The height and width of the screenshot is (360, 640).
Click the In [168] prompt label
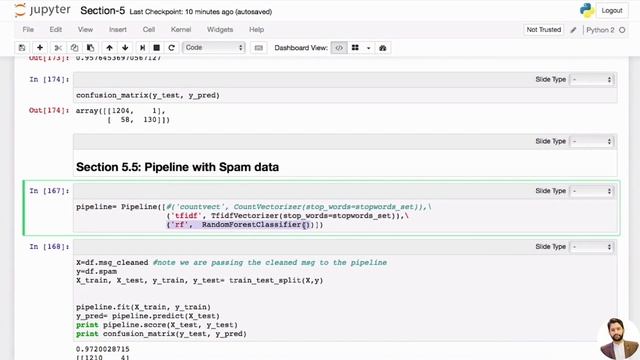[49, 247]
